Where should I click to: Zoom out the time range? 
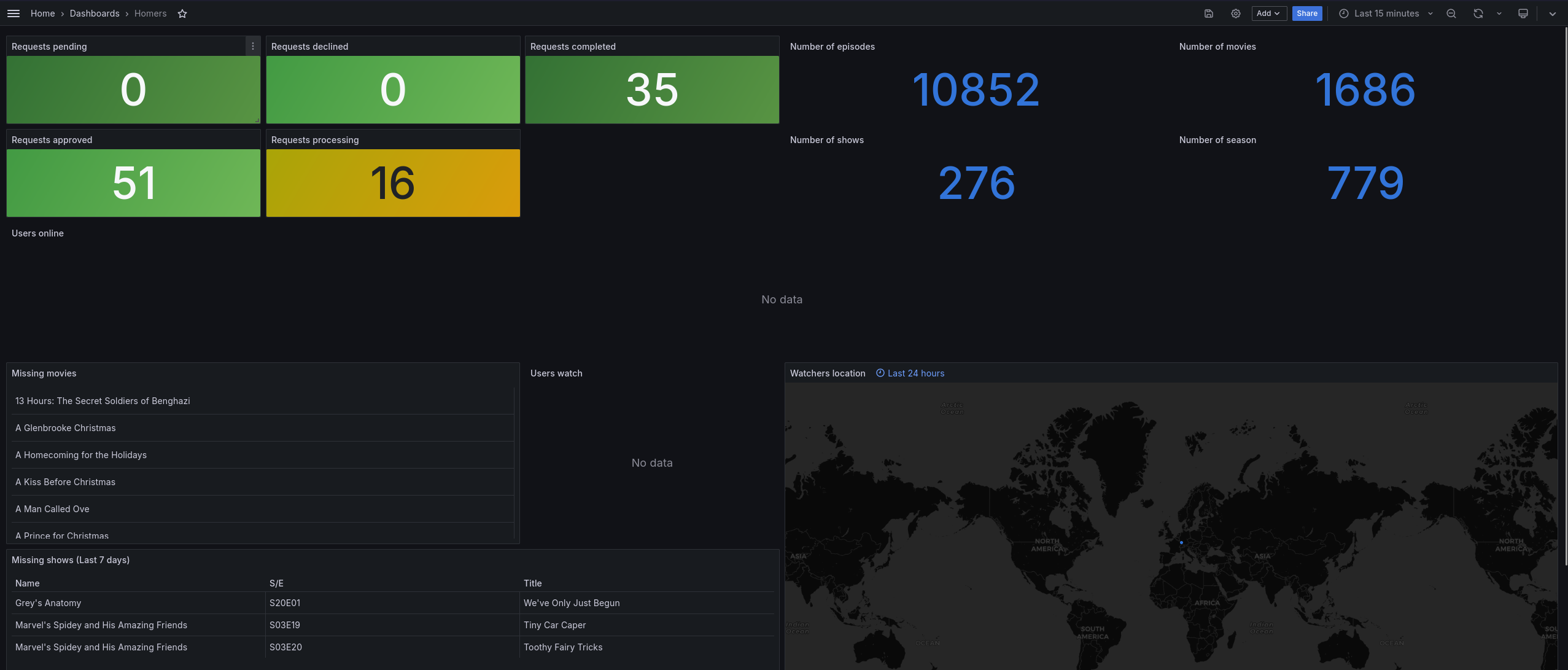[1451, 14]
